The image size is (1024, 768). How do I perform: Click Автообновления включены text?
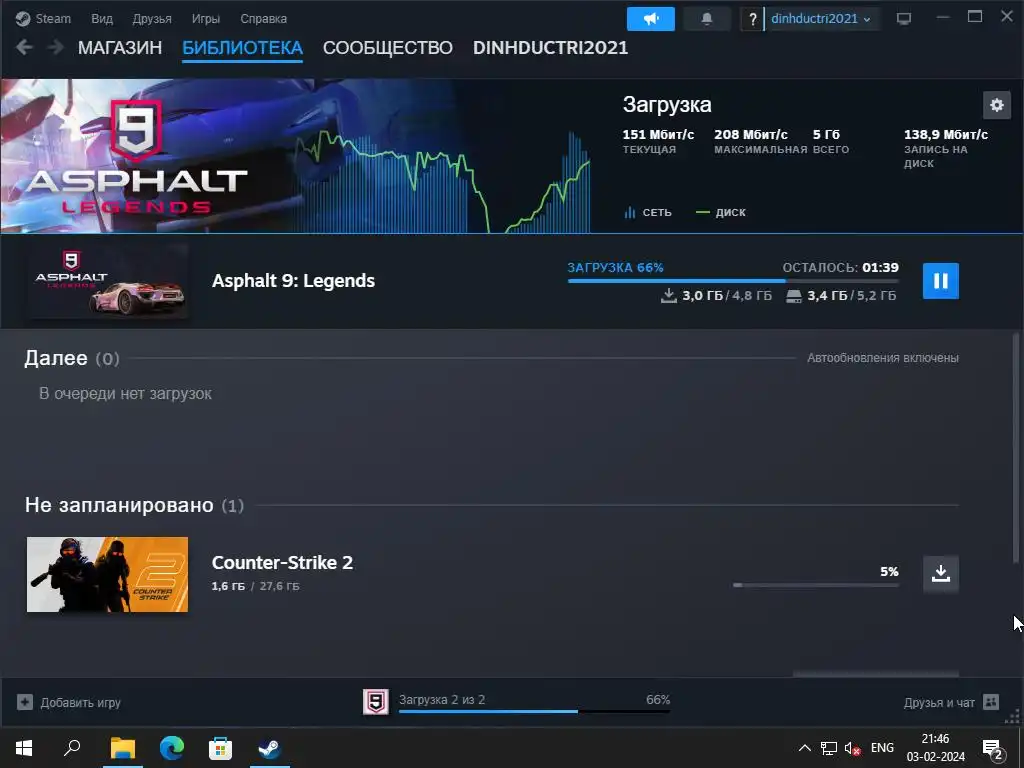882,358
